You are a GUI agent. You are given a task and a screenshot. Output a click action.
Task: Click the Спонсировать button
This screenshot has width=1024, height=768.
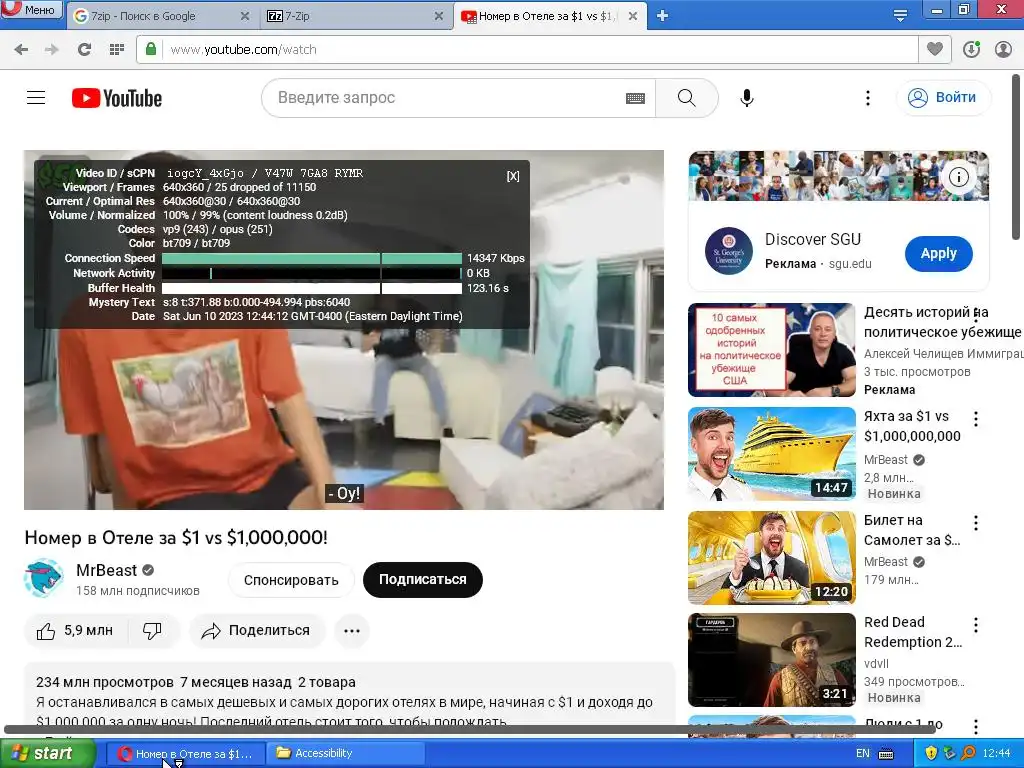(291, 580)
